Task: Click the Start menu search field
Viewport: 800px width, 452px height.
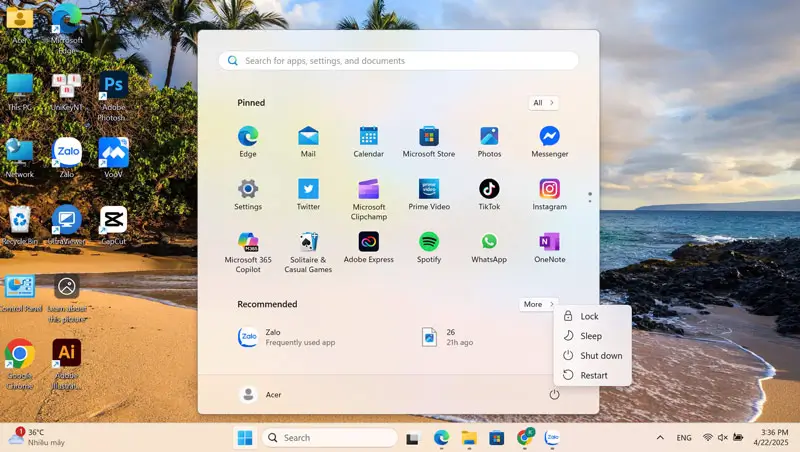Action: (400, 61)
